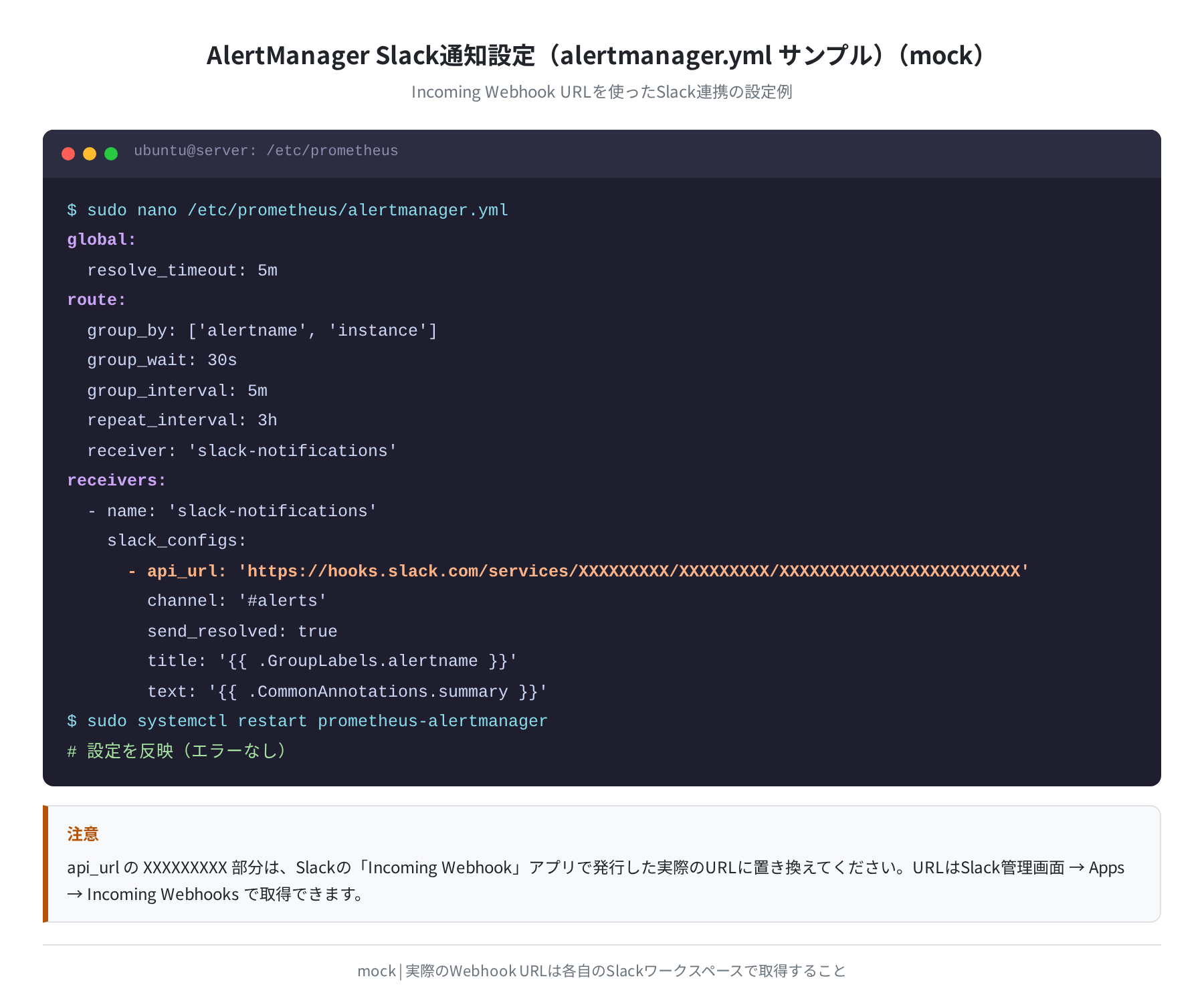Click the note paragraph starting 'api_url の XXXXXXXXX'
The height and width of the screenshot is (1007, 1204).
[595, 881]
